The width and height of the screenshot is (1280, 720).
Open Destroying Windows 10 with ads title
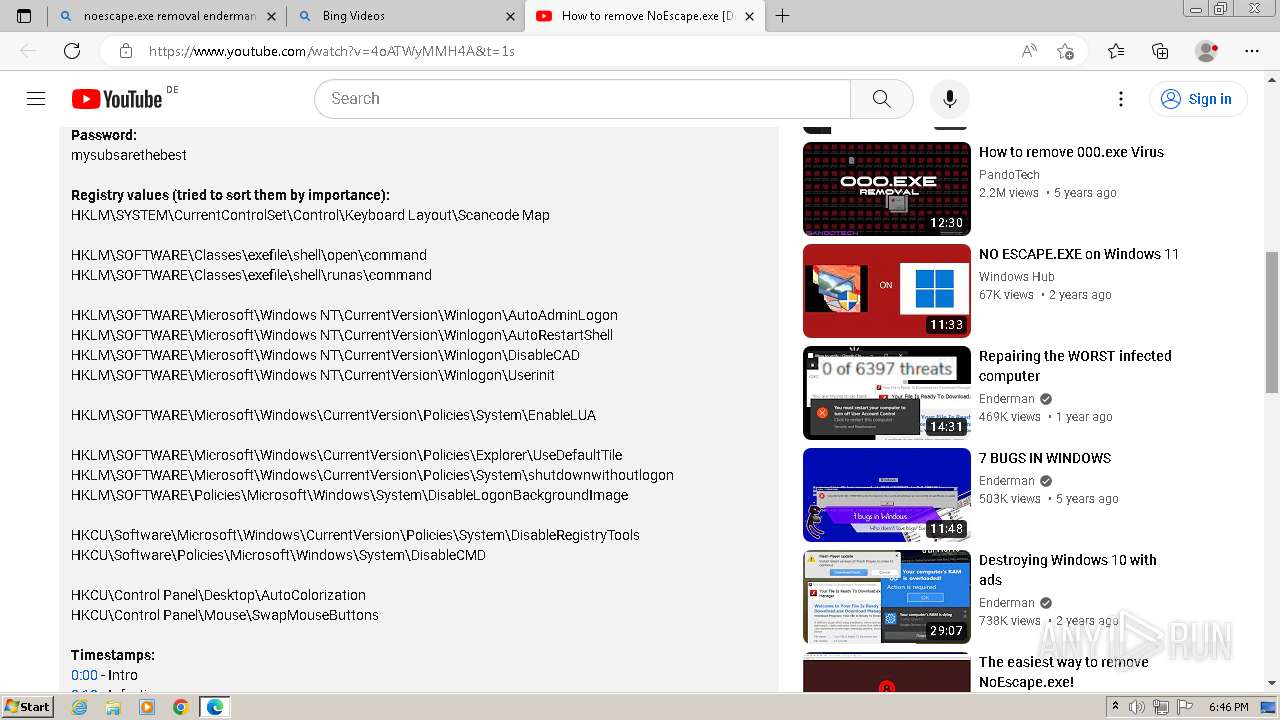click(x=1068, y=570)
